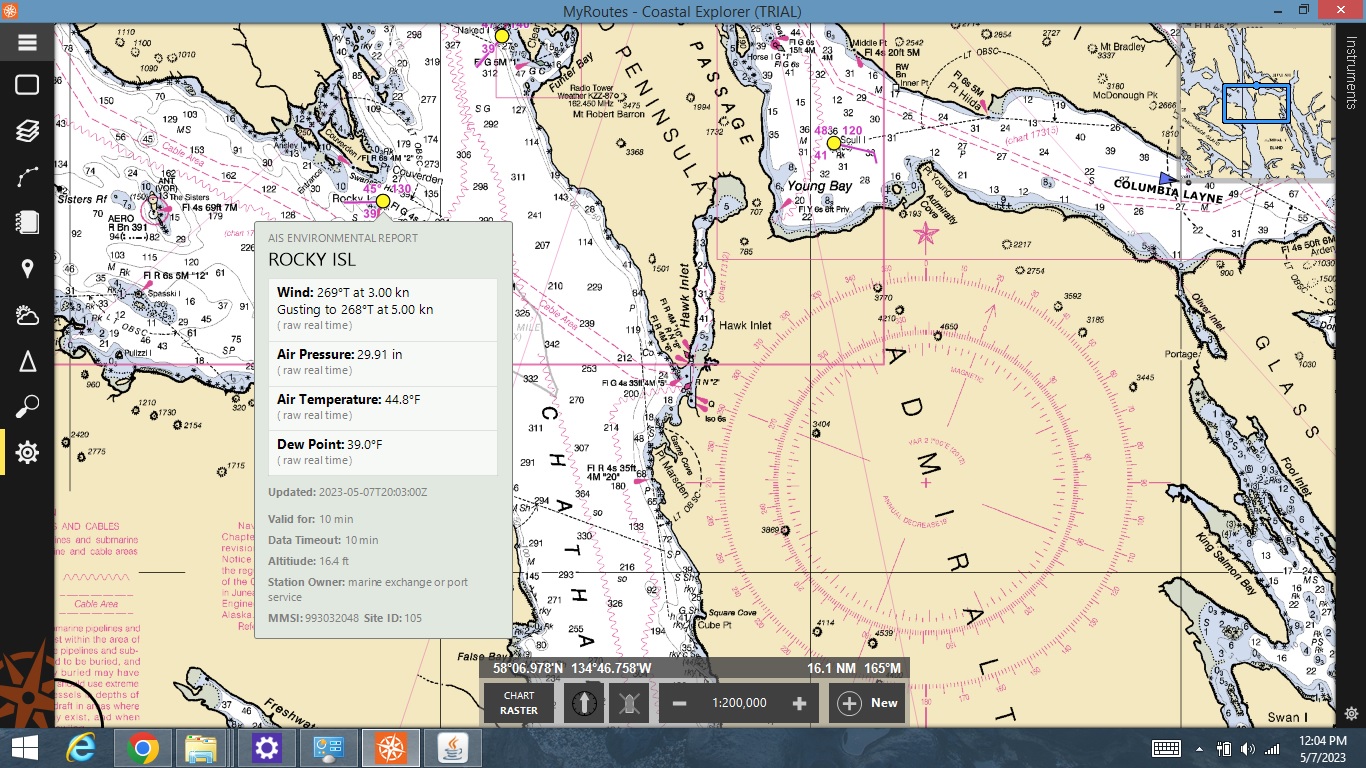
Task: Open the hamburger main menu
Action: [x=27, y=42]
